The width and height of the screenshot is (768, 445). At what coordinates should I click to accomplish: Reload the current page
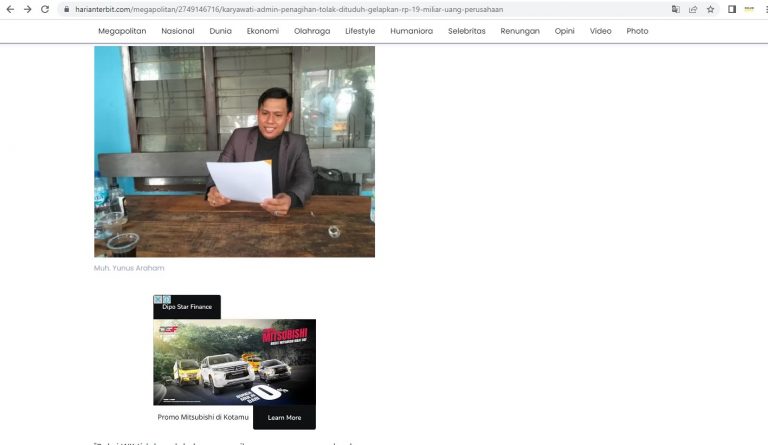coord(45,9)
